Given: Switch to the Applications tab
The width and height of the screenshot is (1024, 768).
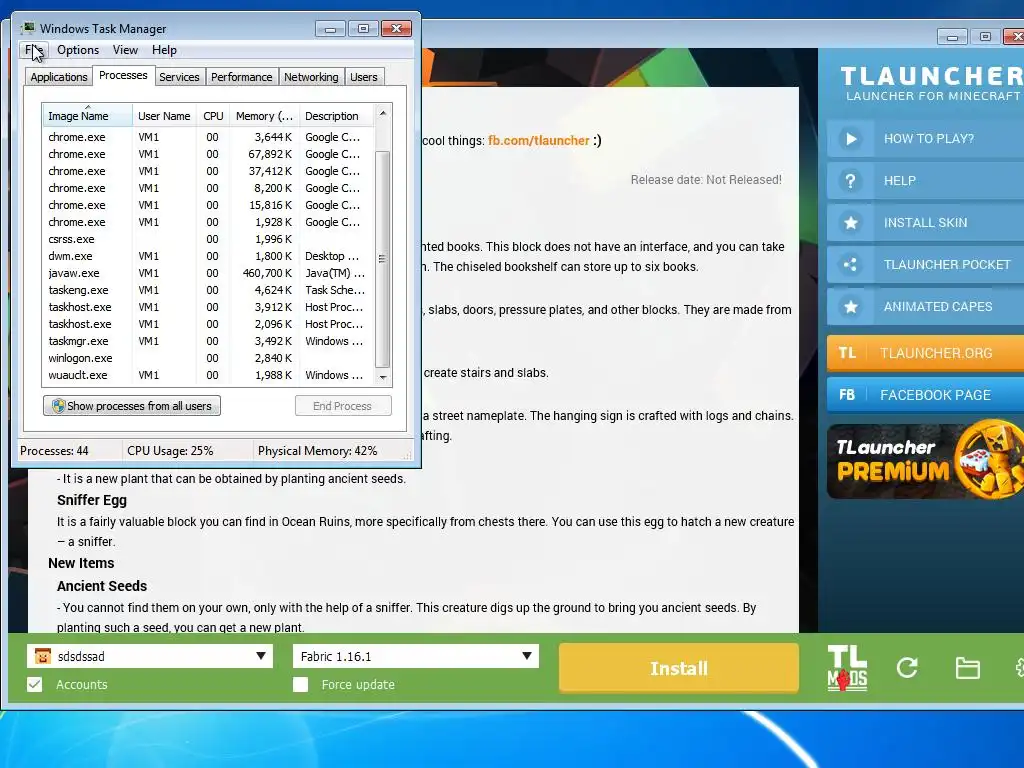Looking at the screenshot, I should pos(59,77).
